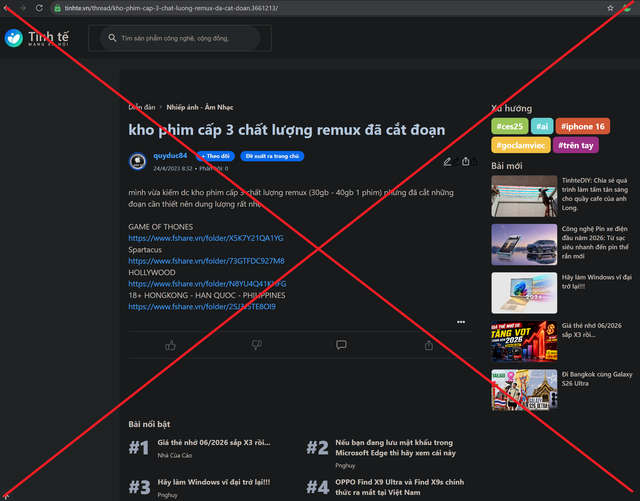Select the #trên tay trending tag
The height and width of the screenshot is (501, 640).
click(x=576, y=145)
